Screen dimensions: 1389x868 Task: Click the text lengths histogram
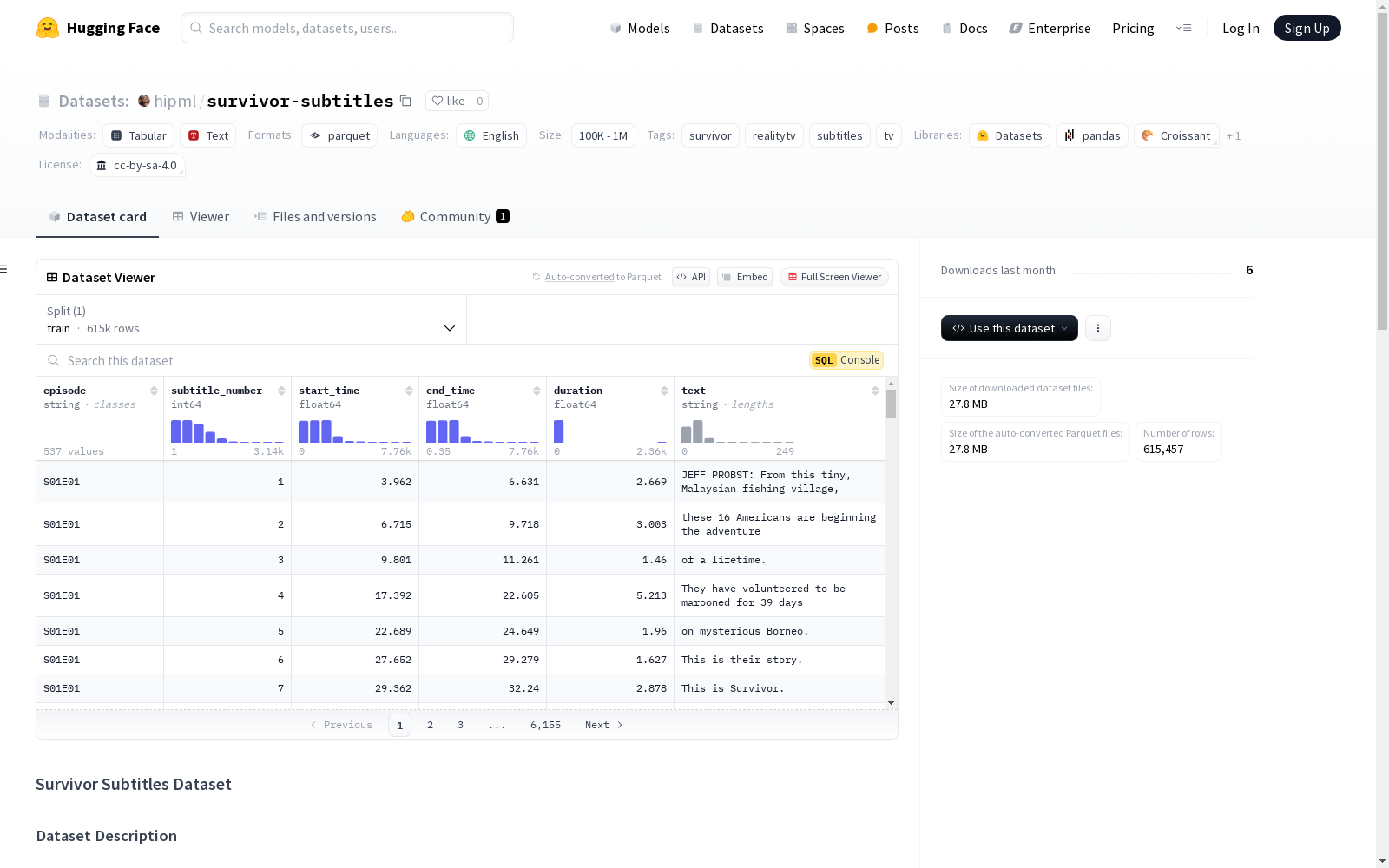[x=738, y=431]
